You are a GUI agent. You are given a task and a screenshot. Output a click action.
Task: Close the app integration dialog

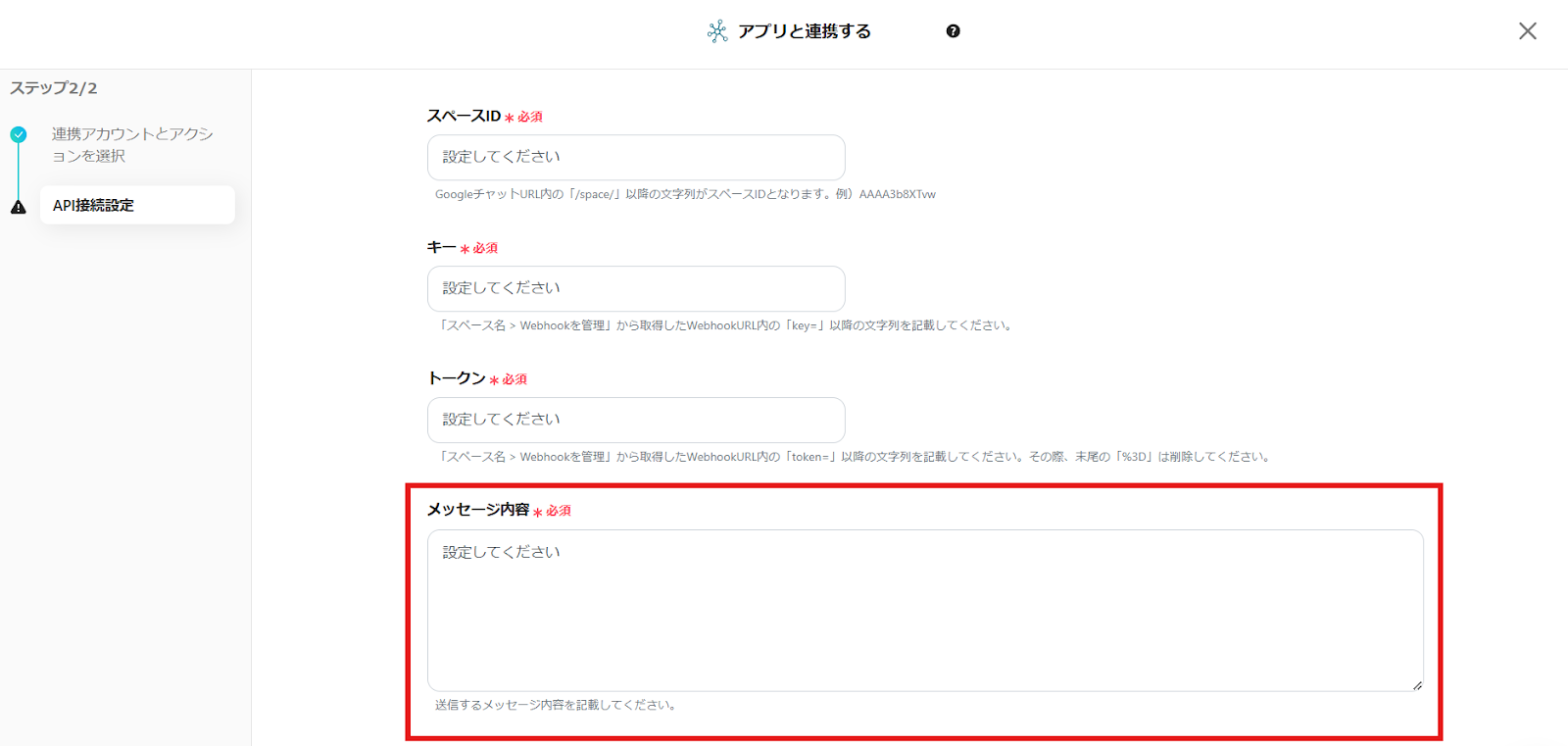pos(1527,31)
